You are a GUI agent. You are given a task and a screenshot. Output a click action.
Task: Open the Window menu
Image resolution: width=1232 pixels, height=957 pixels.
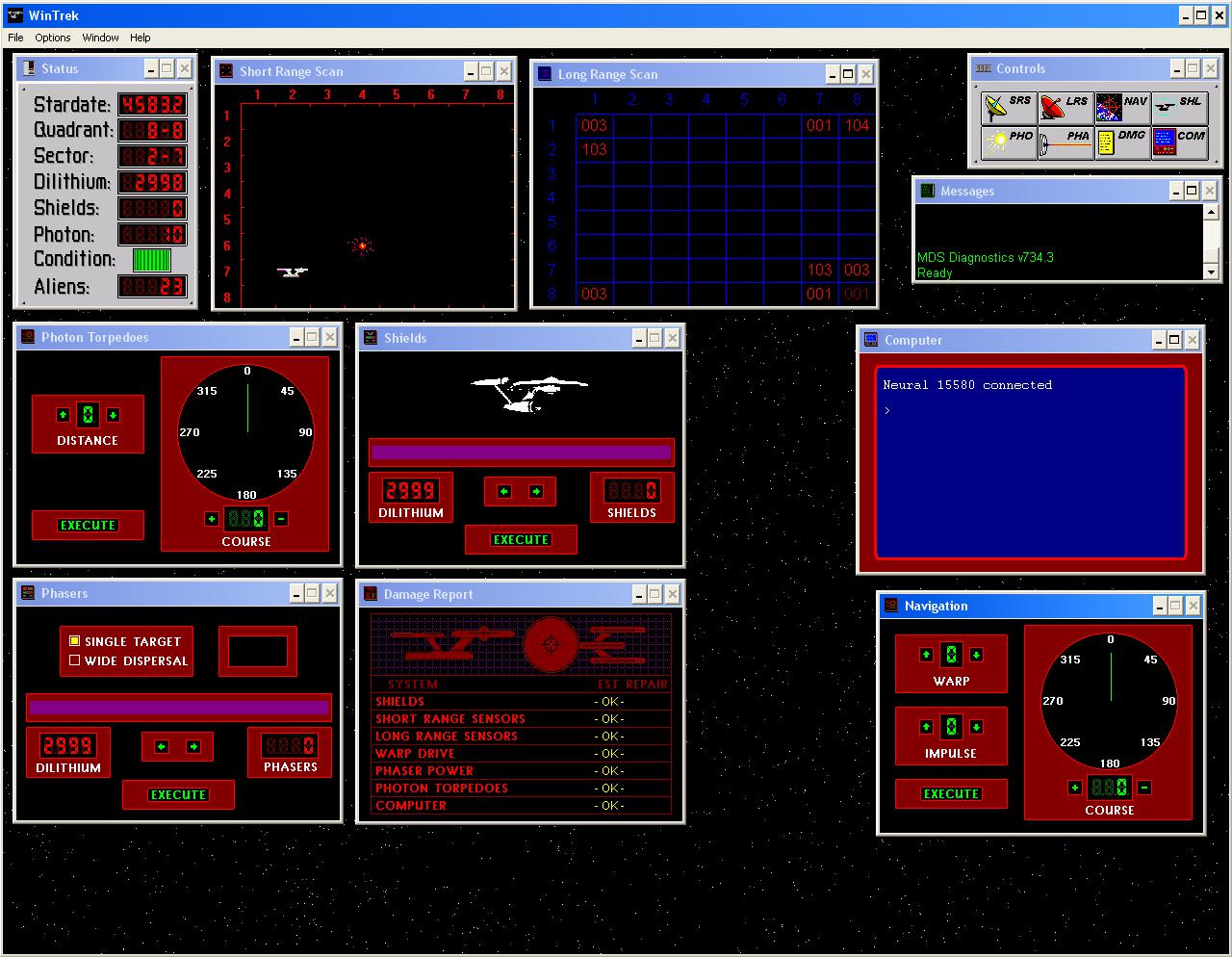point(100,38)
